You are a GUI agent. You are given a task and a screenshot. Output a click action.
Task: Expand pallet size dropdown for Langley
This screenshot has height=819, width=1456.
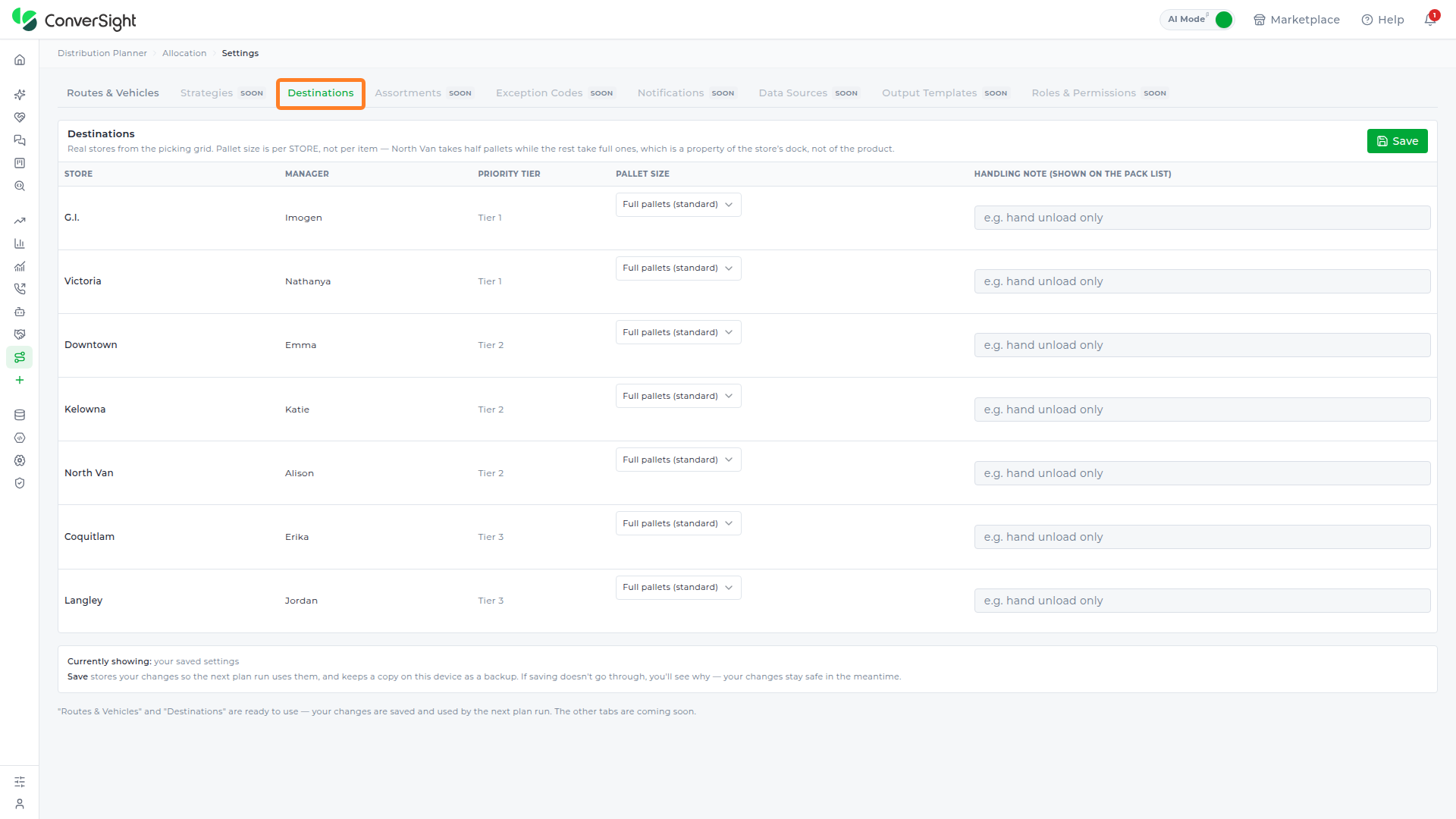pyautogui.click(x=678, y=588)
